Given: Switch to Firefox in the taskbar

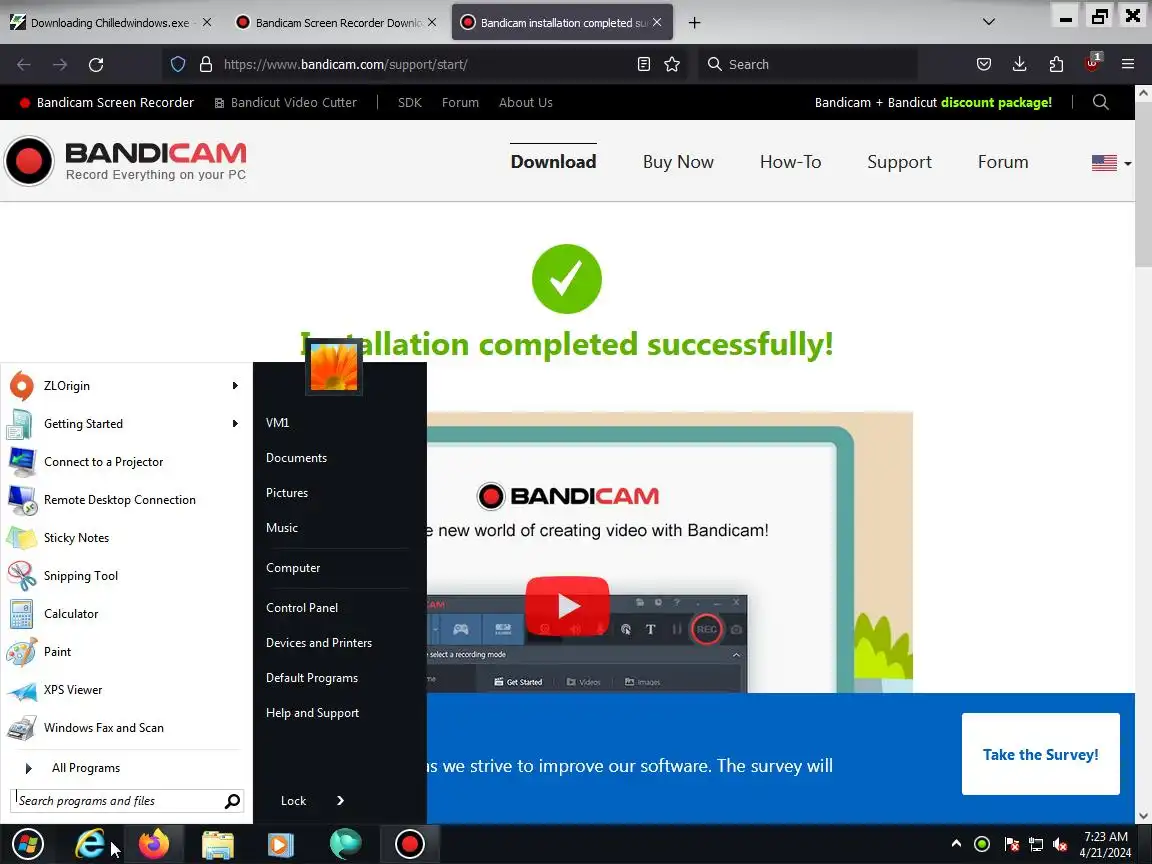Looking at the screenshot, I should point(154,844).
